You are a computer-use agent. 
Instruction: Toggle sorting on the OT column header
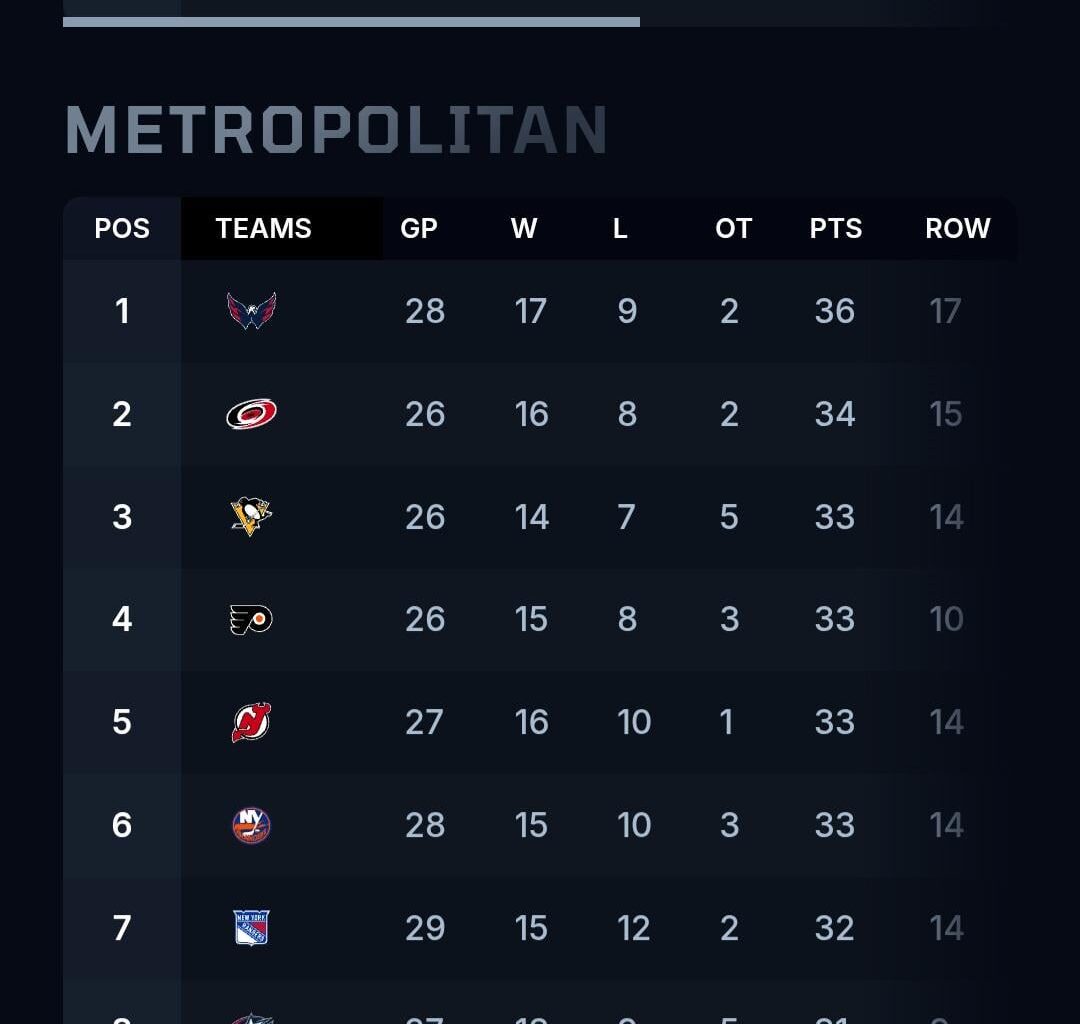(x=733, y=228)
